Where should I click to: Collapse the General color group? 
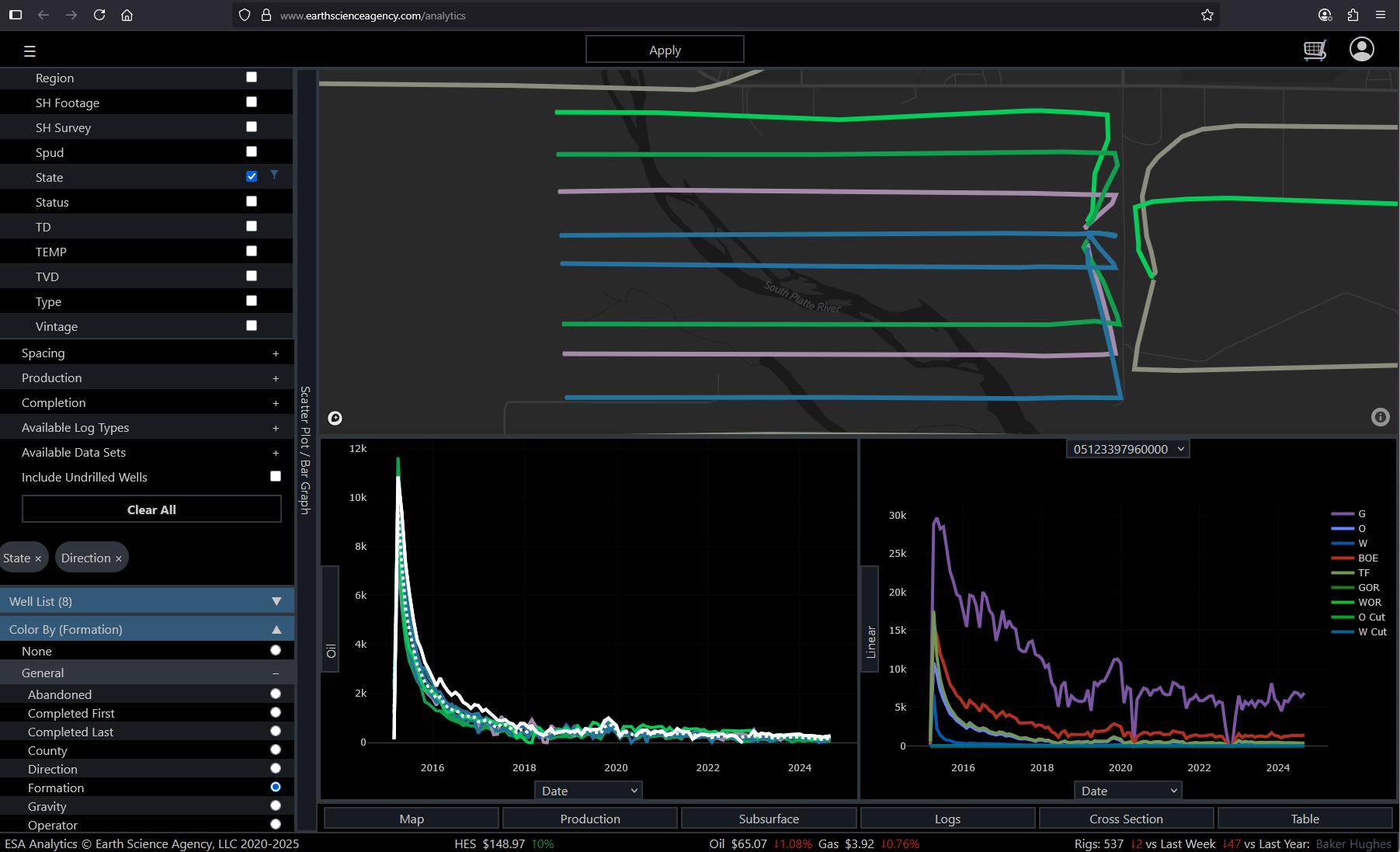point(276,673)
